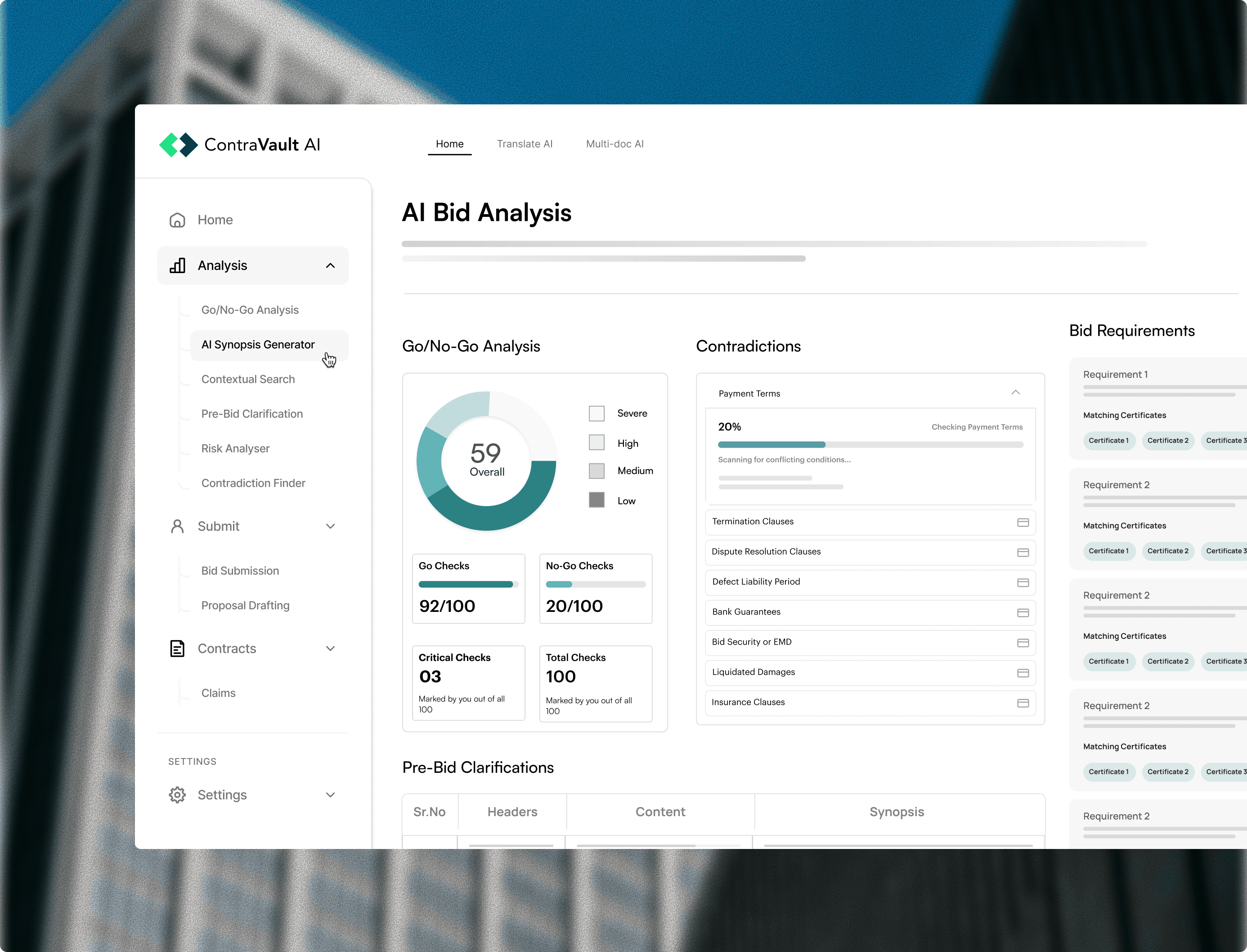Click the Critical Checks 03 card

tap(469, 683)
